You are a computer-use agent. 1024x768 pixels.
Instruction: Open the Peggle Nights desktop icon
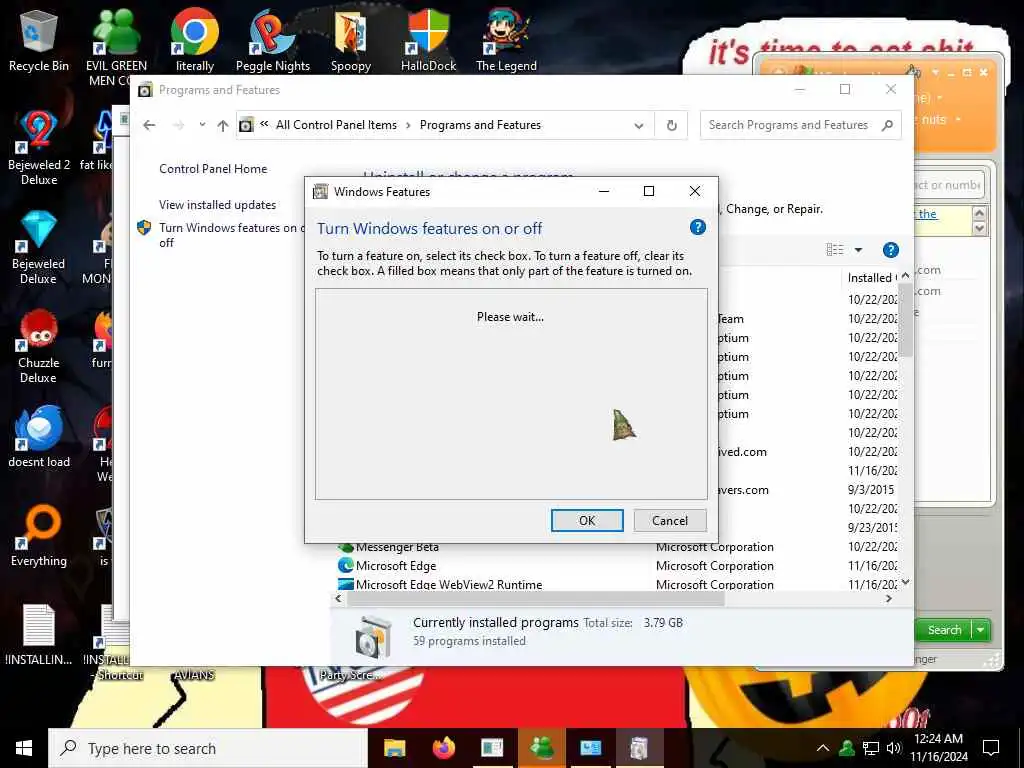(272, 39)
